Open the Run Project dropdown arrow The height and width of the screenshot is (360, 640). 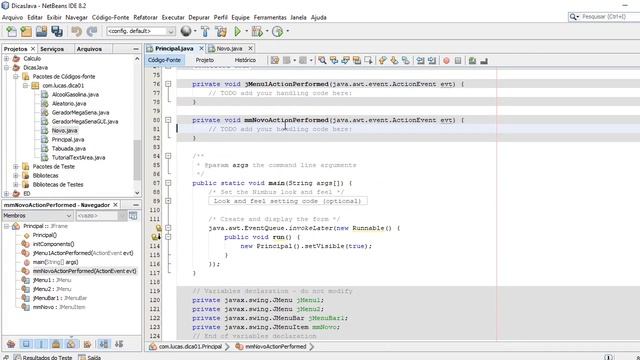pos(246,31)
